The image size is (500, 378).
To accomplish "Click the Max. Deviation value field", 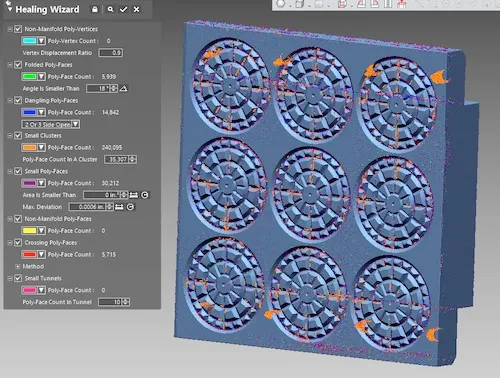I will click(x=87, y=207).
